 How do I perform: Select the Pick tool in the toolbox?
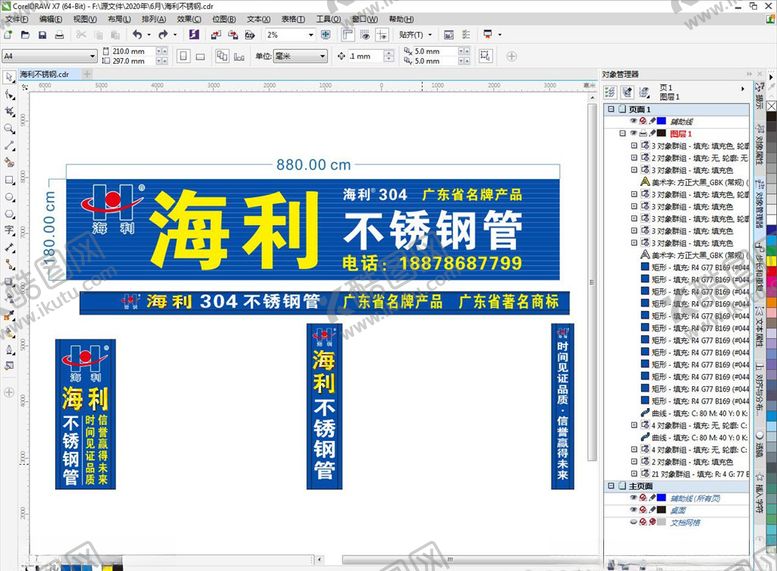(9, 77)
